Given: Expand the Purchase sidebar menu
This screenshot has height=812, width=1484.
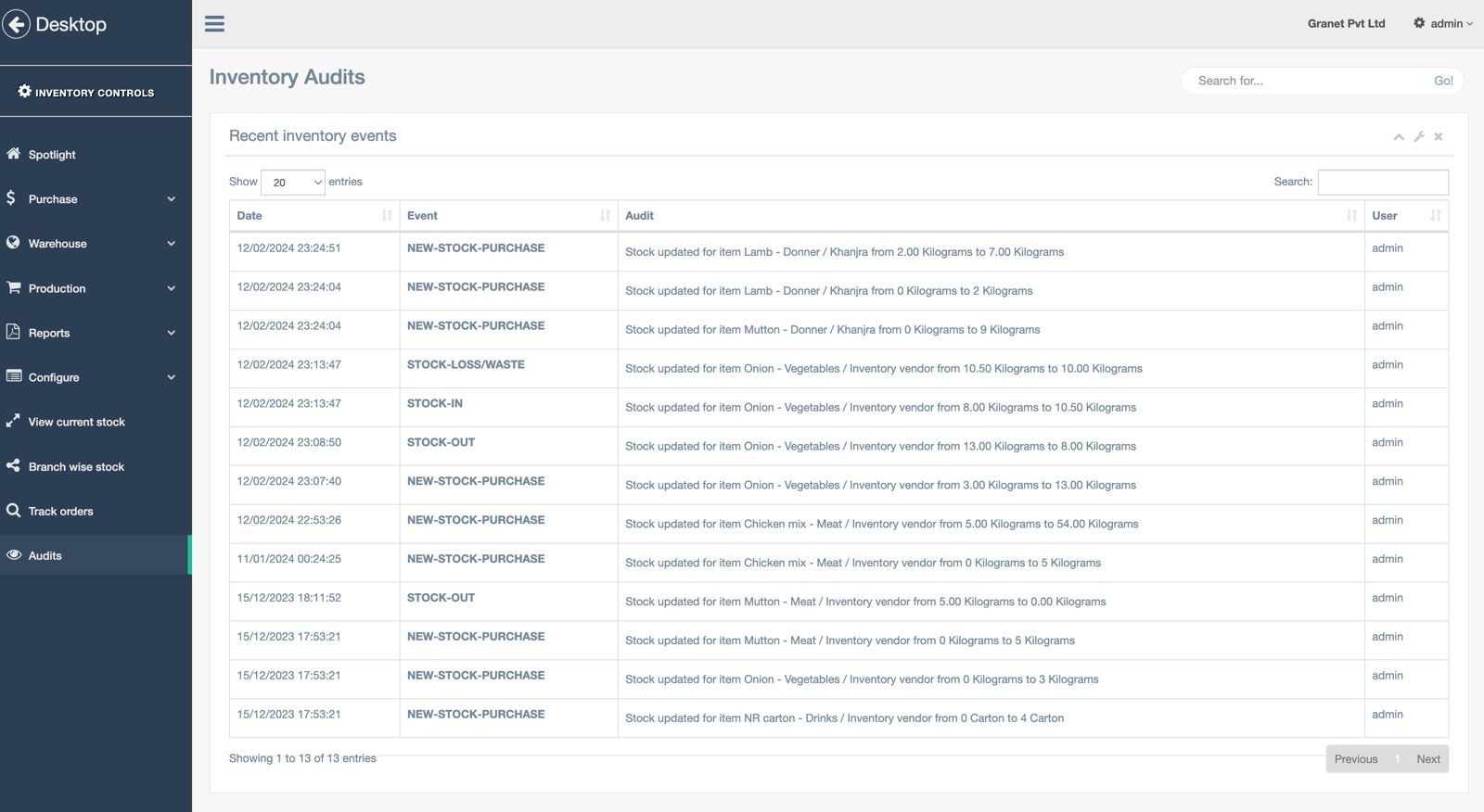Looking at the screenshot, I should pyautogui.click(x=91, y=199).
